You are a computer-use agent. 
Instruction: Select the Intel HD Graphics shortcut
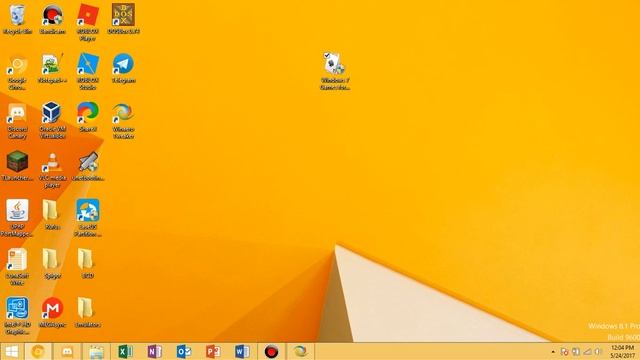click(x=17, y=316)
